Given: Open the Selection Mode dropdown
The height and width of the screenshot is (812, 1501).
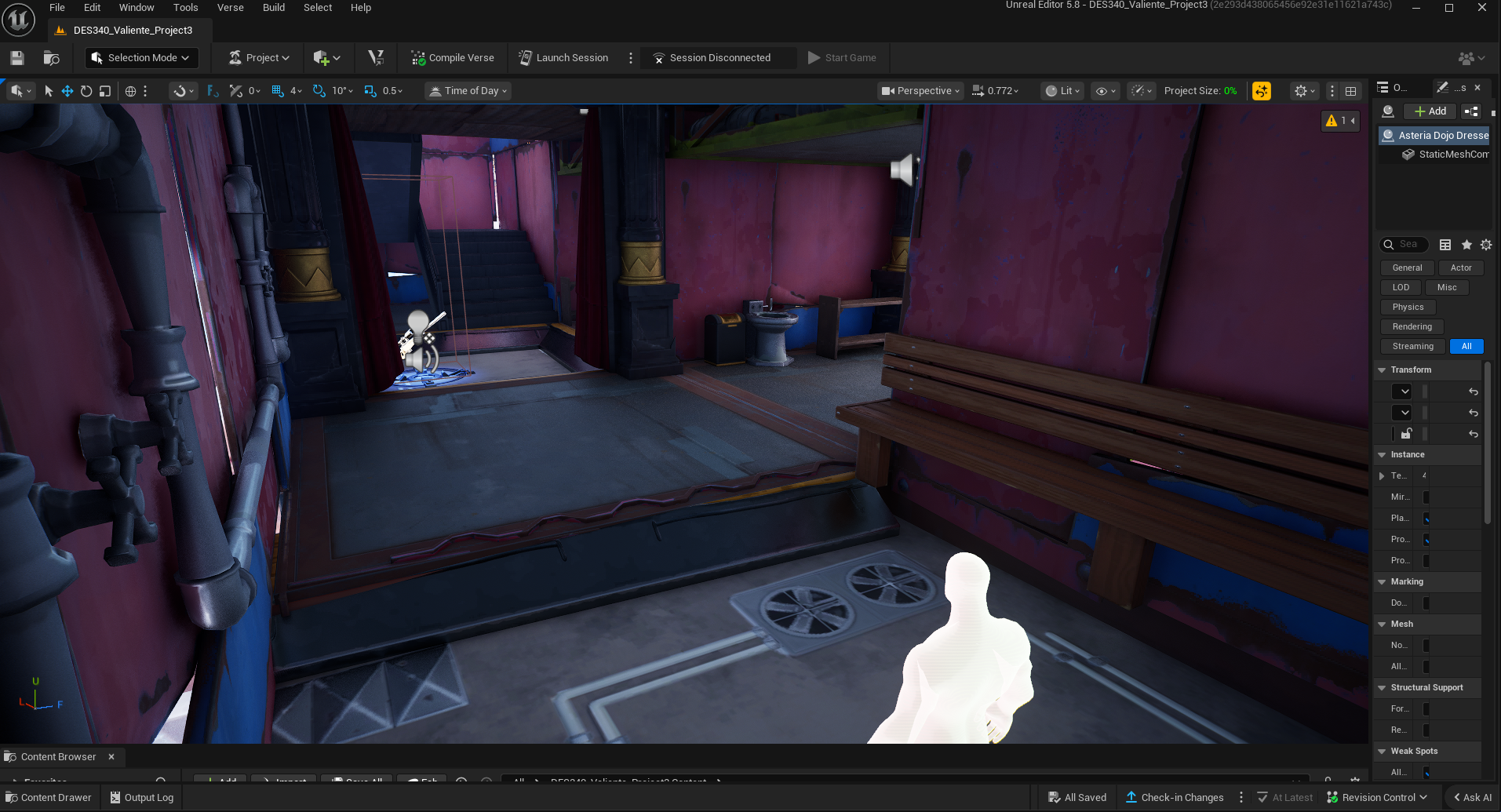Looking at the screenshot, I should click(x=141, y=58).
